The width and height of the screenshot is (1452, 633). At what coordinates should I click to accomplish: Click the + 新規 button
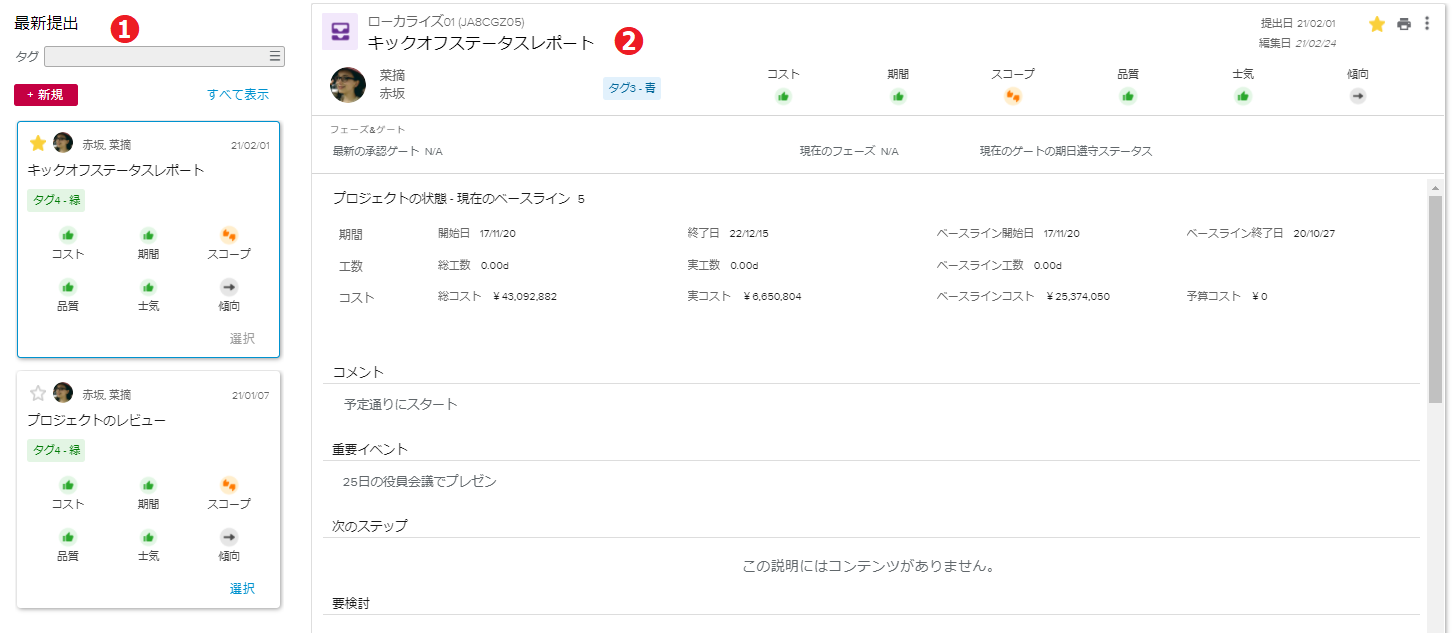(46, 95)
